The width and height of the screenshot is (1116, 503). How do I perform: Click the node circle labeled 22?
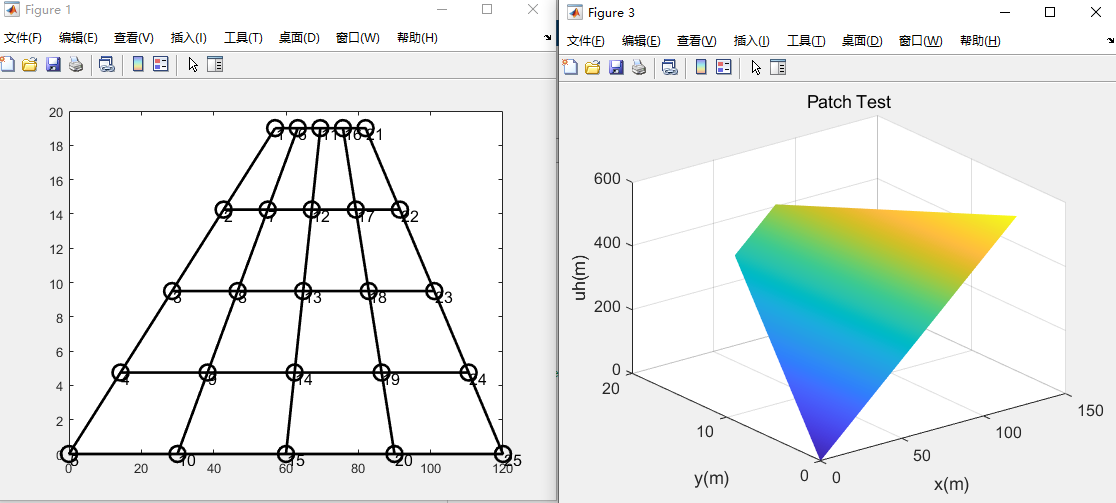(x=399, y=209)
